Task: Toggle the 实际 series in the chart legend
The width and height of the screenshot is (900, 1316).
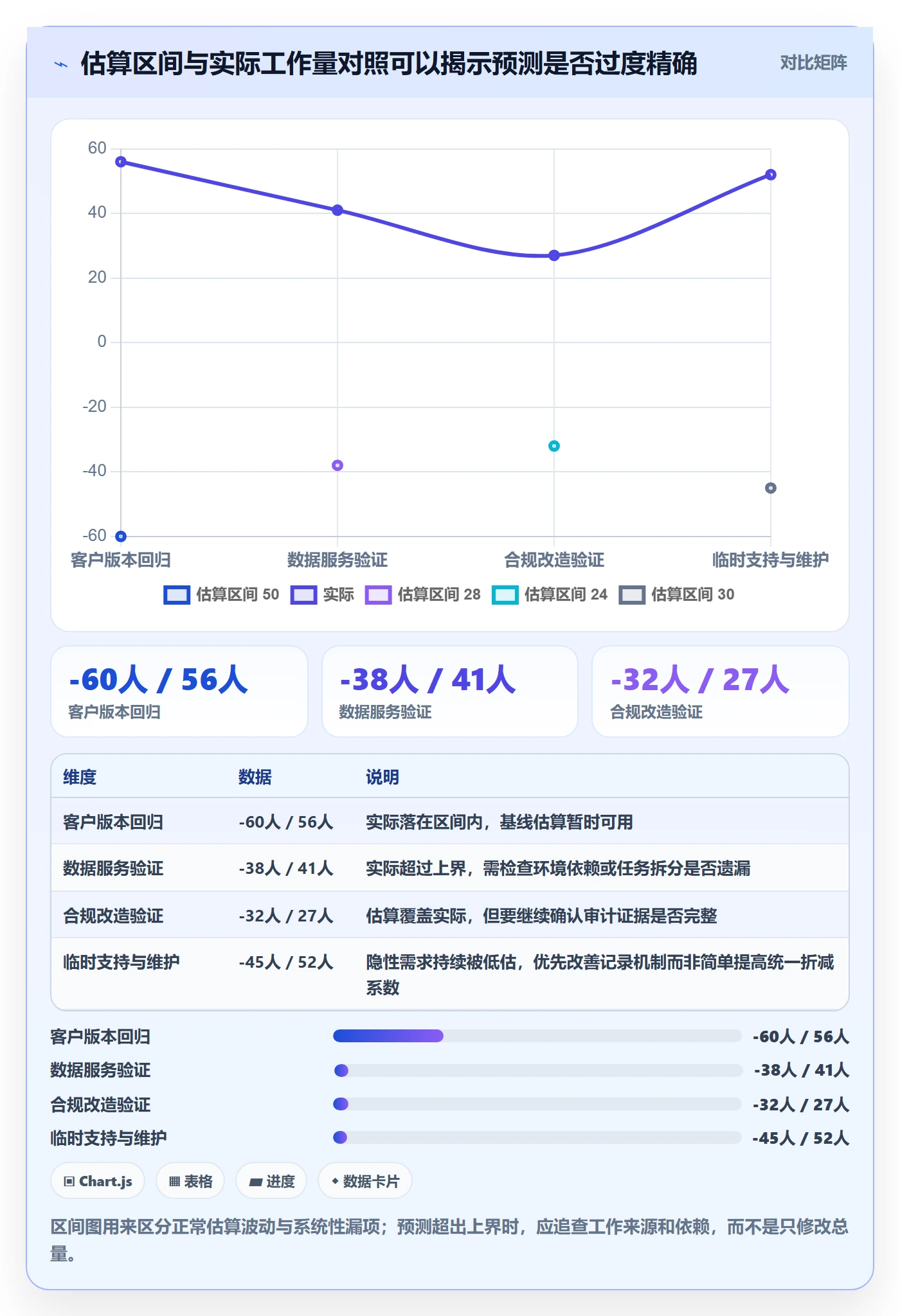Action: click(x=322, y=594)
